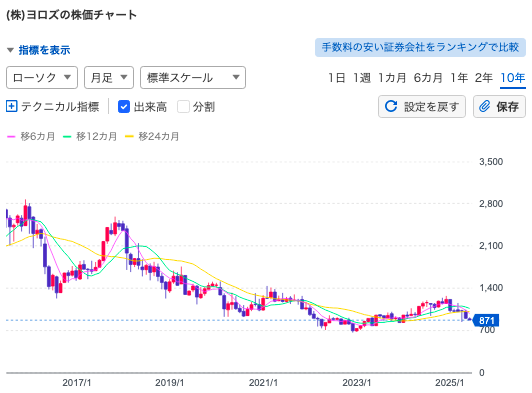Select the 1日 time range
This screenshot has width=532, height=393.
point(337,78)
